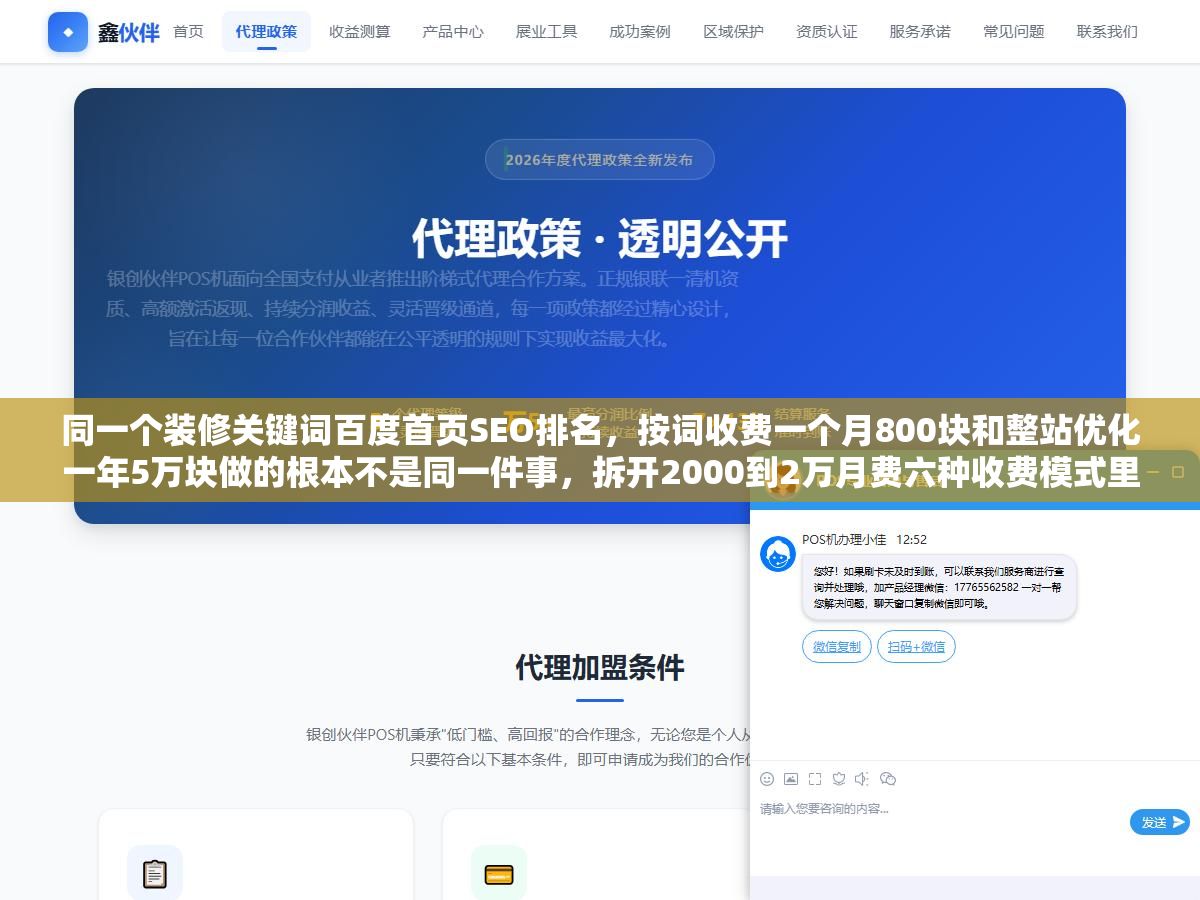Open 产品中心 in navigation
Screen dimensions: 1200x900
click(453, 32)
